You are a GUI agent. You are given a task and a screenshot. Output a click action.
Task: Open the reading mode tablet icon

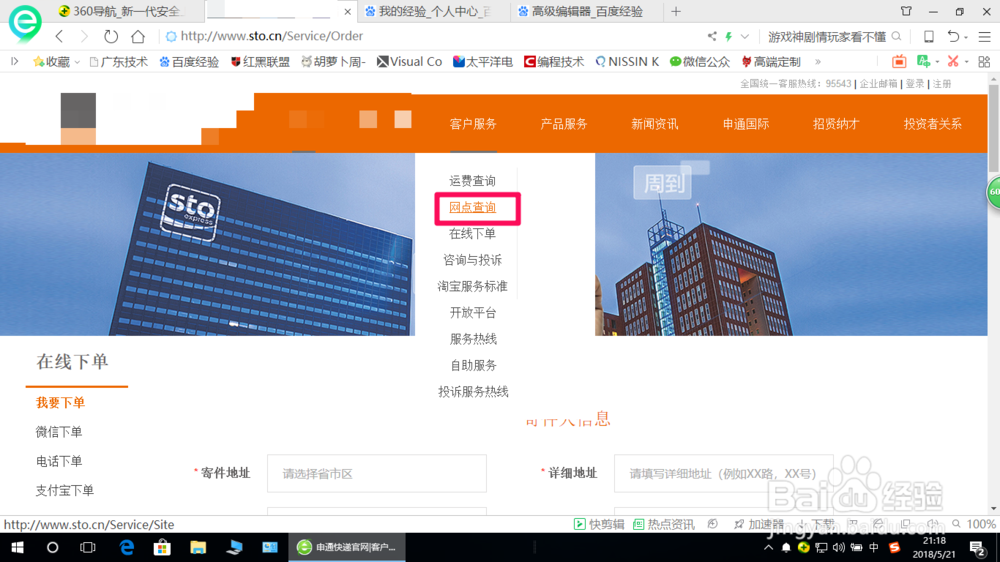click(x=929, y=36)
